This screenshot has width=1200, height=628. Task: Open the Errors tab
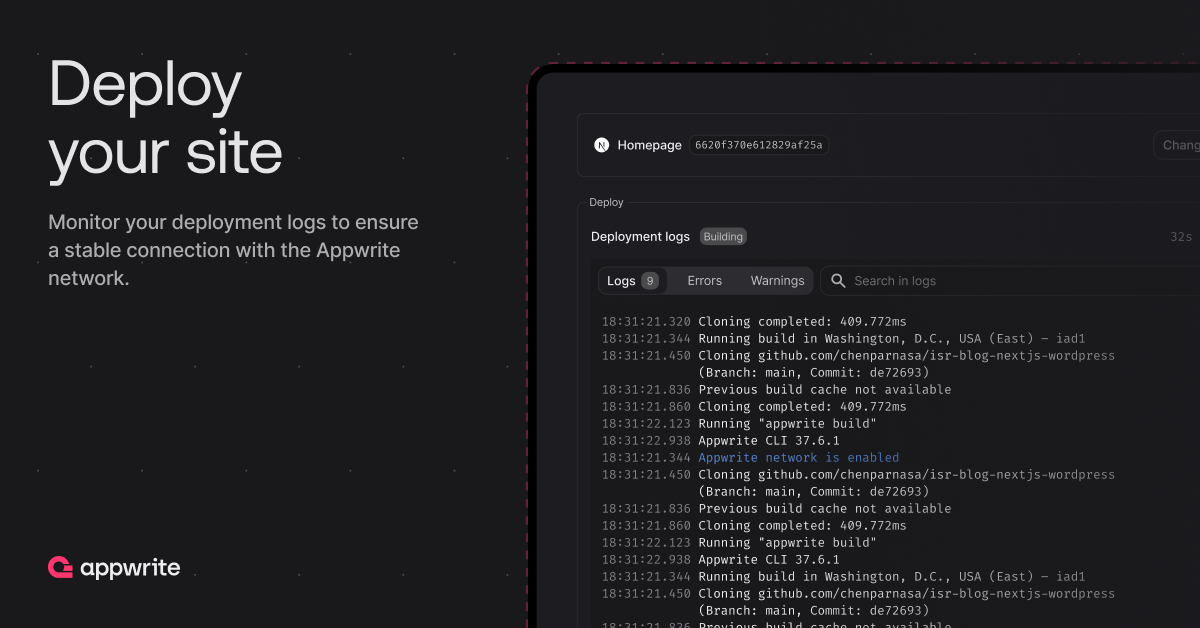(x=704, y=281)
